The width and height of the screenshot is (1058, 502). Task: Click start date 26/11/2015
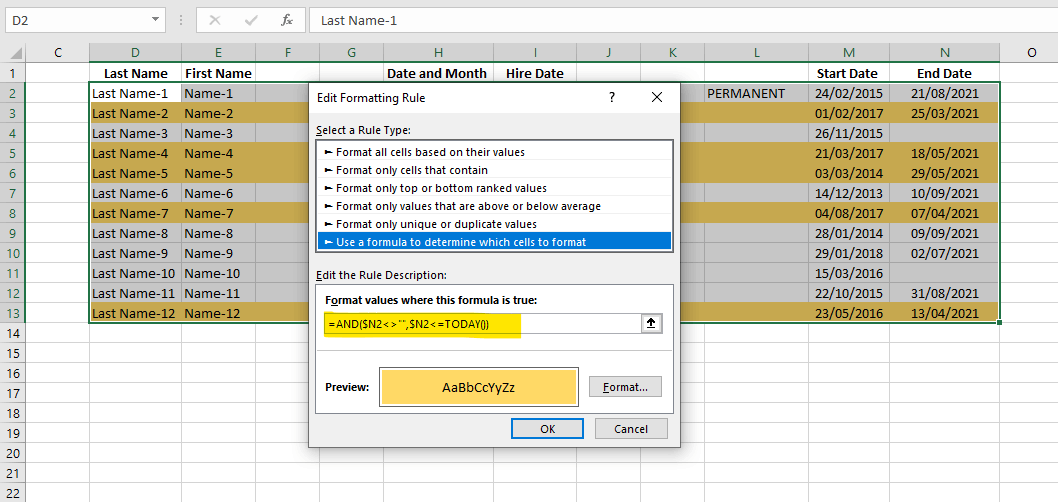[x=849, y=134]
